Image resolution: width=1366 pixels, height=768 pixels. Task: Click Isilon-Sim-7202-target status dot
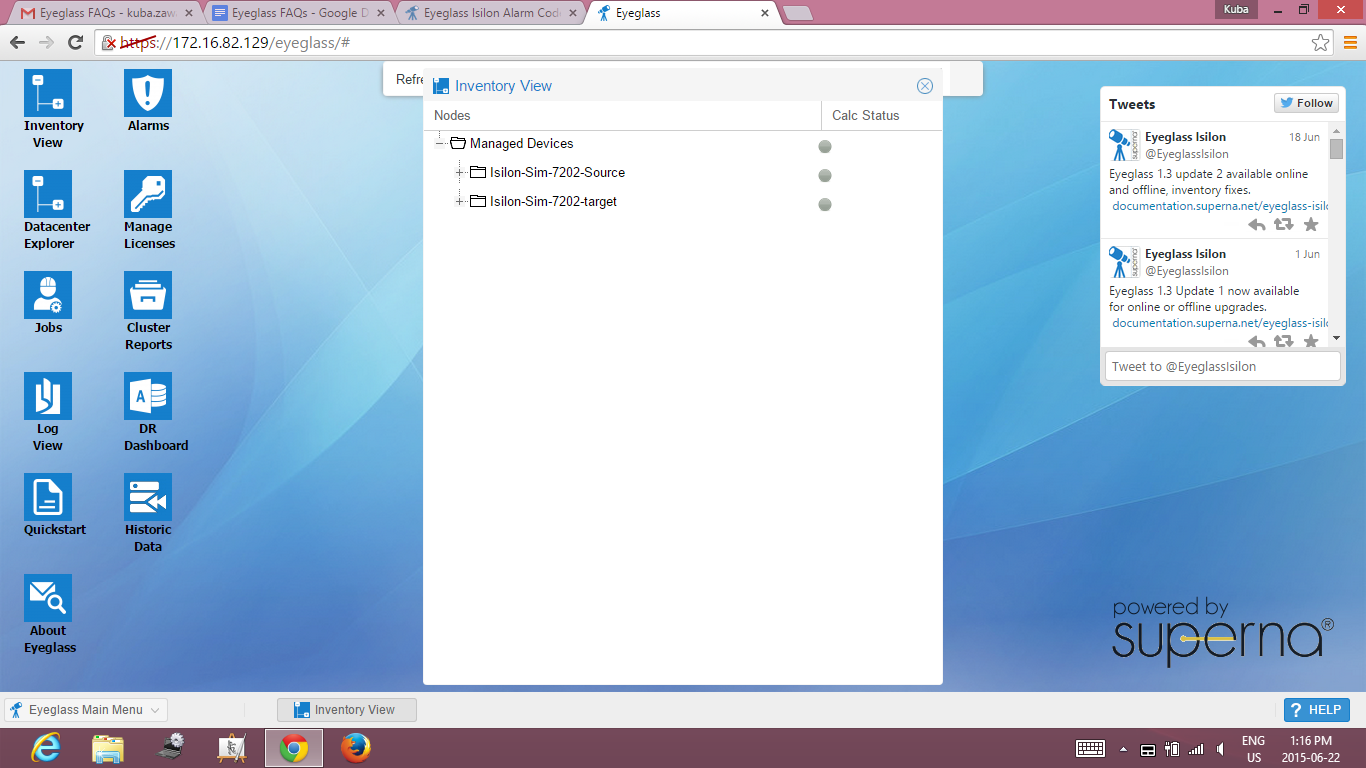pos(825,204)
